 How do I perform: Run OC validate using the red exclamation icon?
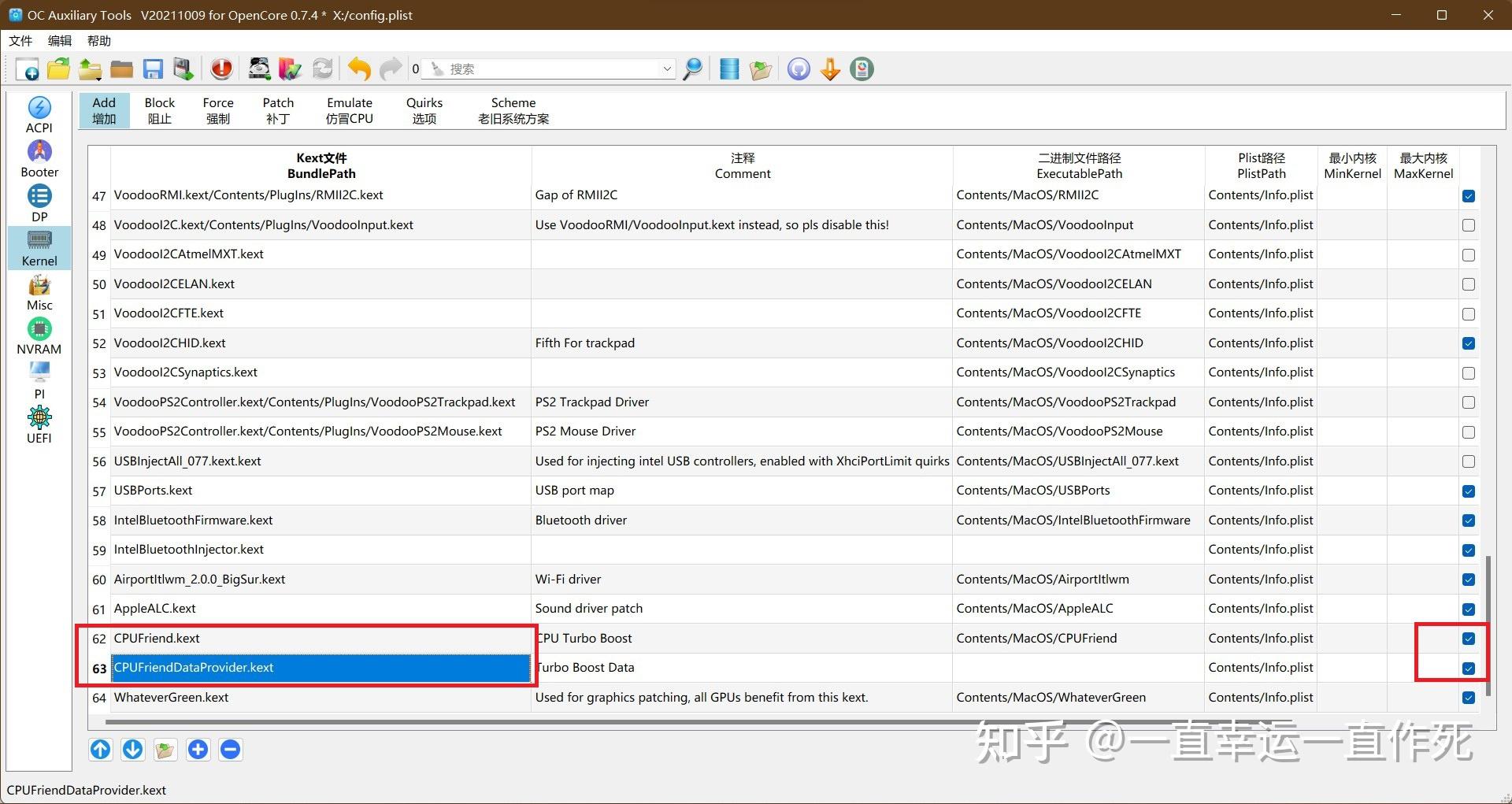click(x=222, y=69)
